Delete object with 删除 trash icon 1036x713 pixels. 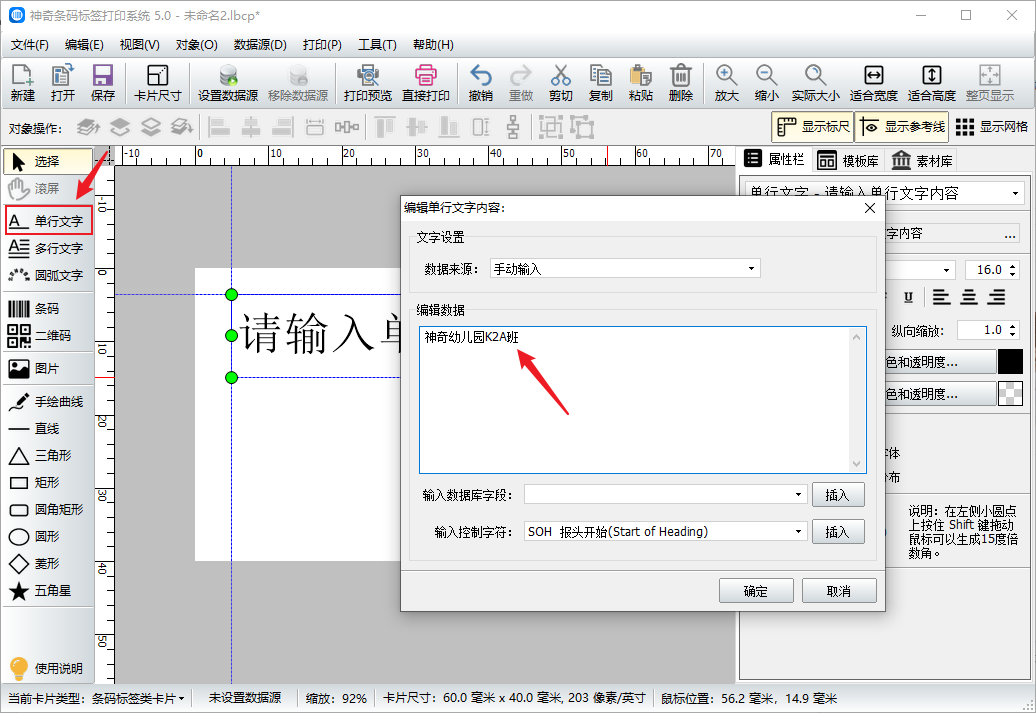point(681,83)
